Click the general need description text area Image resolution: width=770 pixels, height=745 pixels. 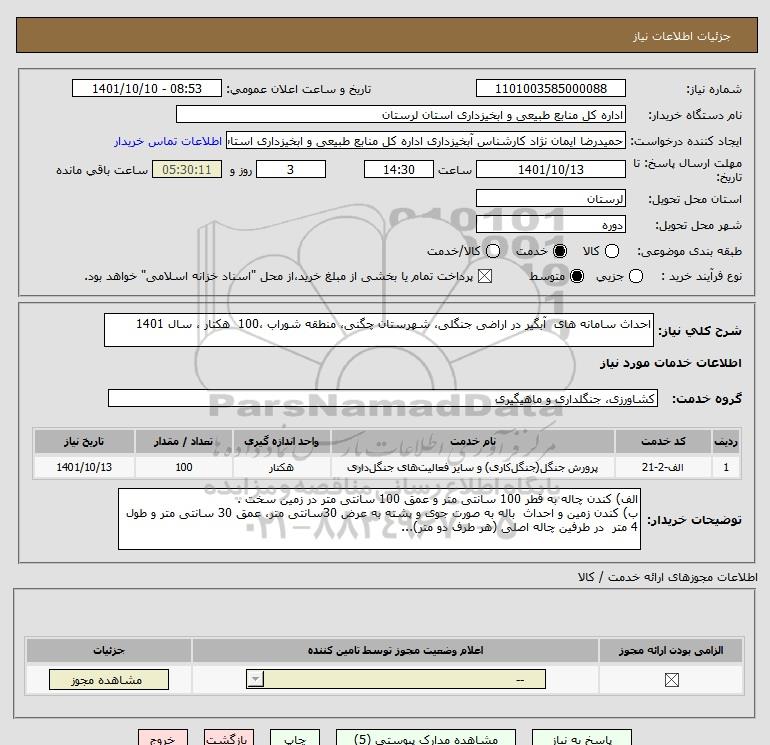(379, 330)
